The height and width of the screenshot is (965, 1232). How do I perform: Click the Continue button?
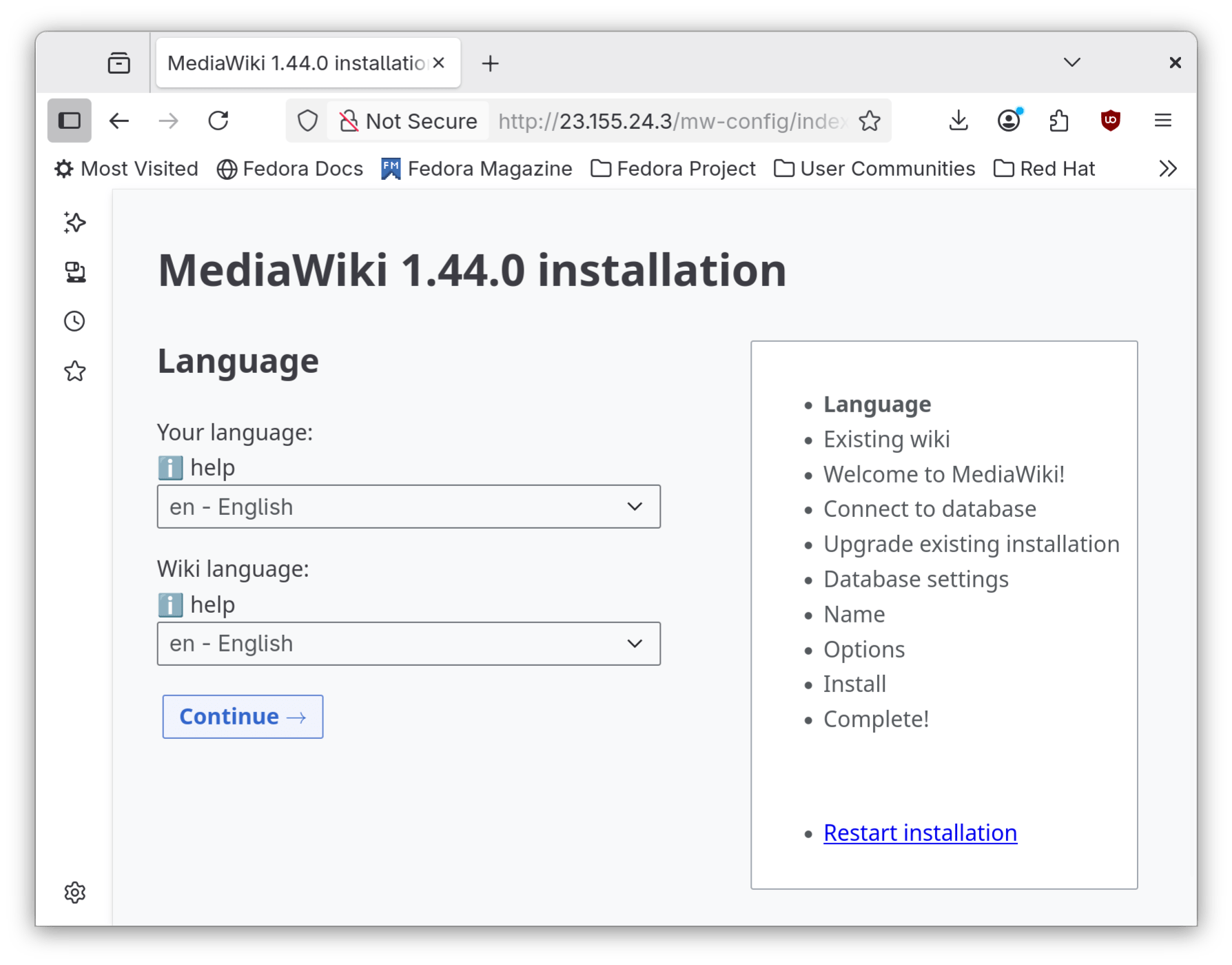click(x=243, y=717)
